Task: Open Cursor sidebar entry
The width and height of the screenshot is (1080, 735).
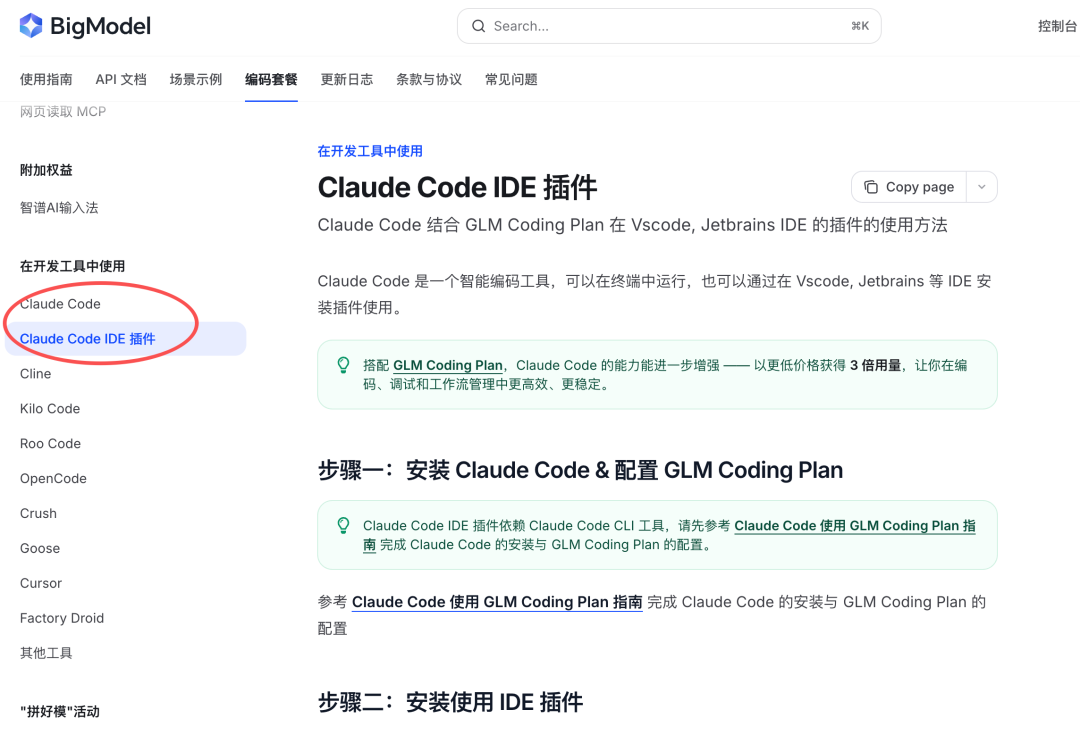Action: click(41, 583)
